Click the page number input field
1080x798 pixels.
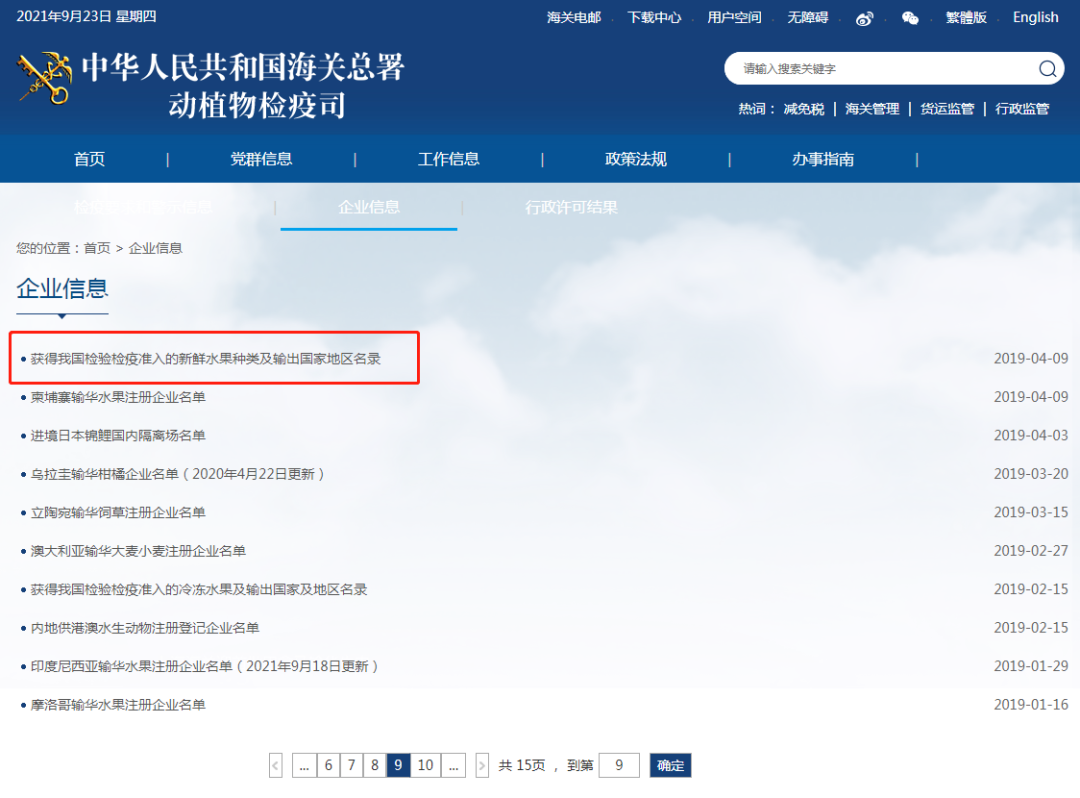click(618, 765)
